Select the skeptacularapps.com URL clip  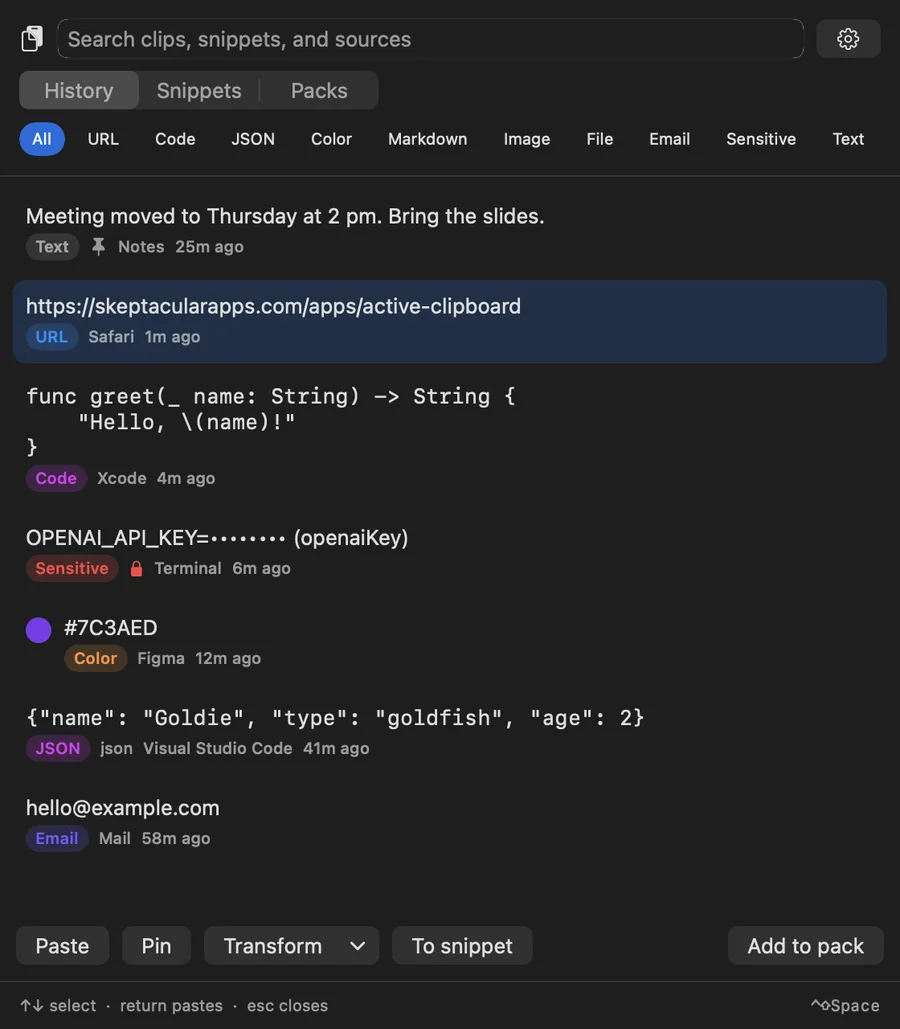click(x=450, y=322)
